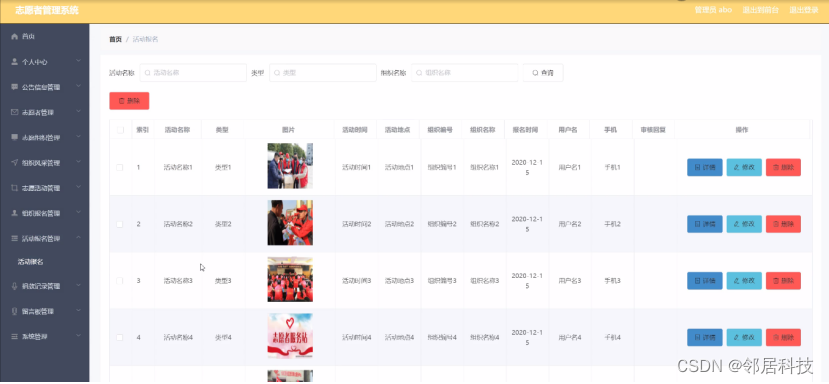Click the detail icon in row 4's 详情 button

697,337
